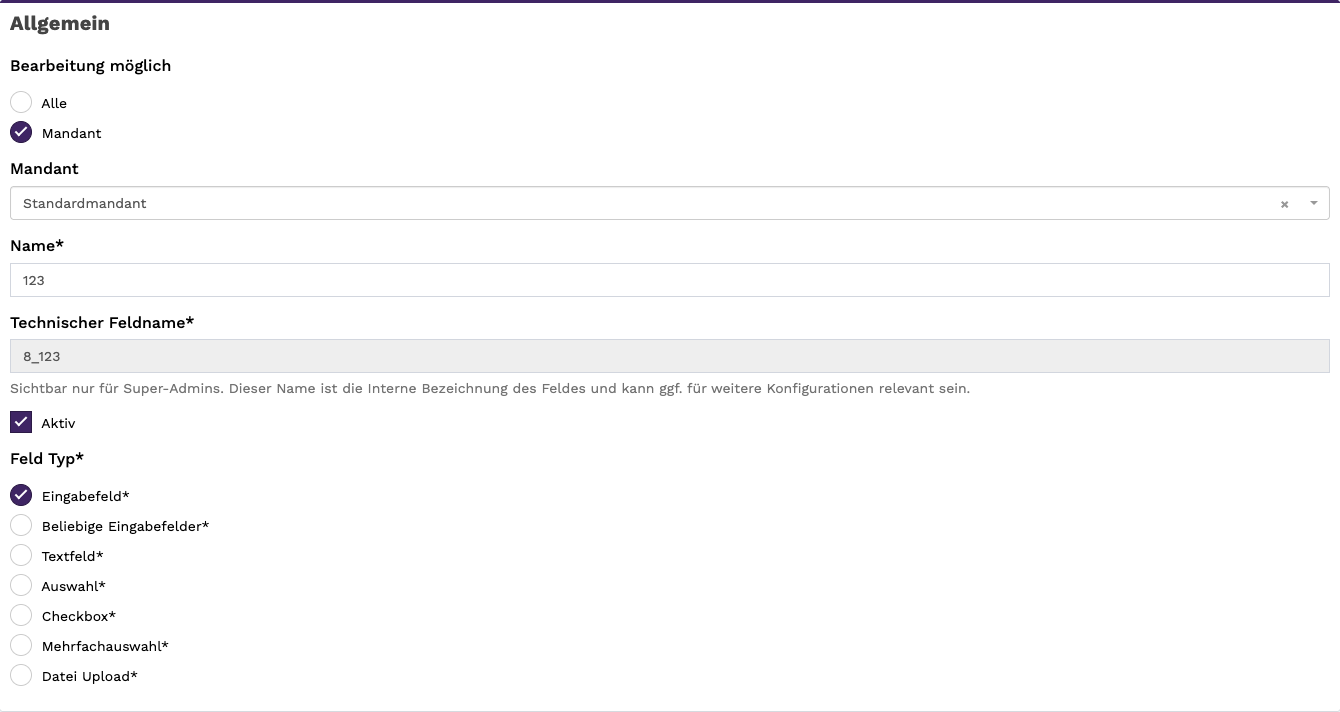The height and width of the screenshot is (712, 1340).
Task: Click the Aktiv label text
Action: 58,423
